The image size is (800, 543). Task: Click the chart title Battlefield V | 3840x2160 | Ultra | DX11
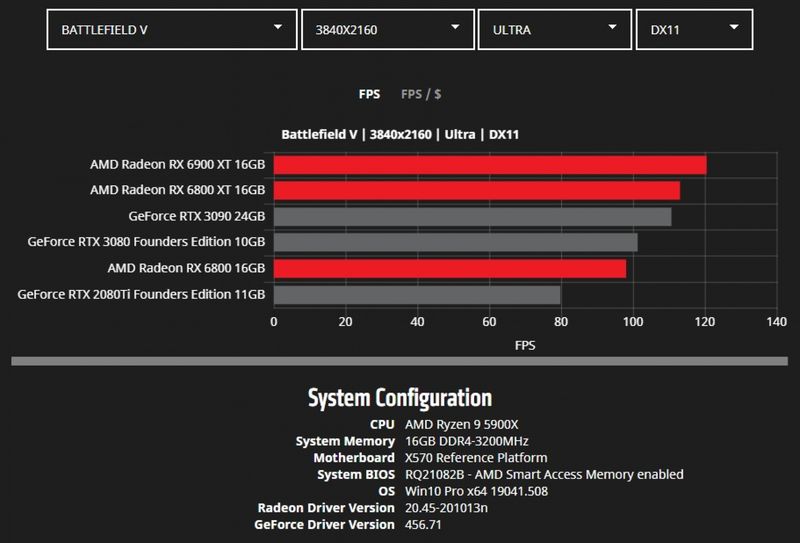point(400,135)
